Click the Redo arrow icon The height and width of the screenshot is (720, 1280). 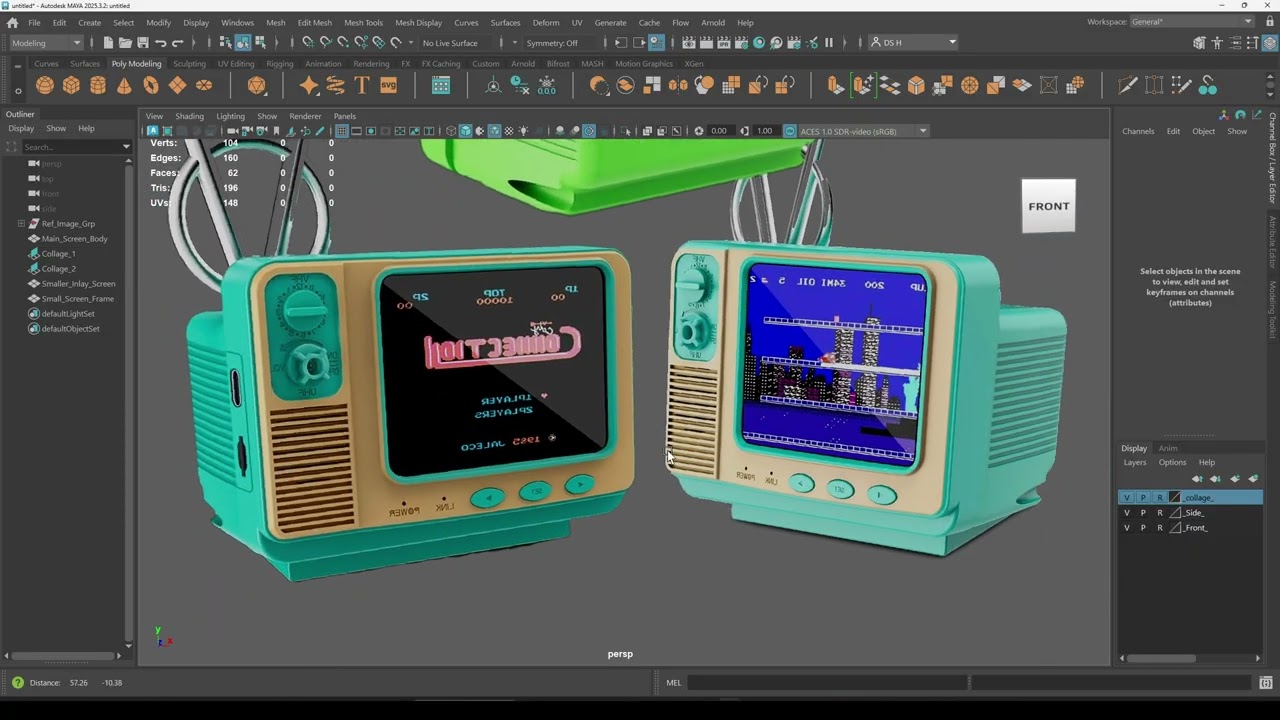coord(178,42)
